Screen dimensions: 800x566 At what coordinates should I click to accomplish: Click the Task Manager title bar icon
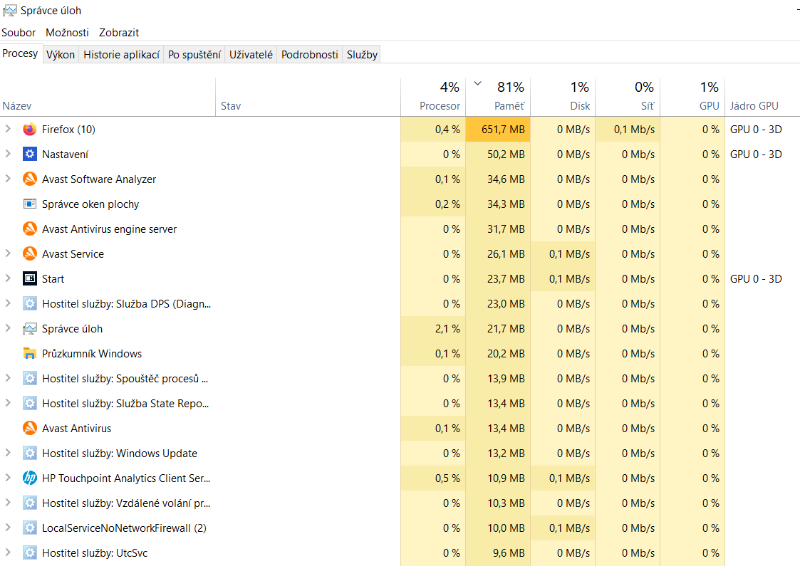[x=10, y=10]
